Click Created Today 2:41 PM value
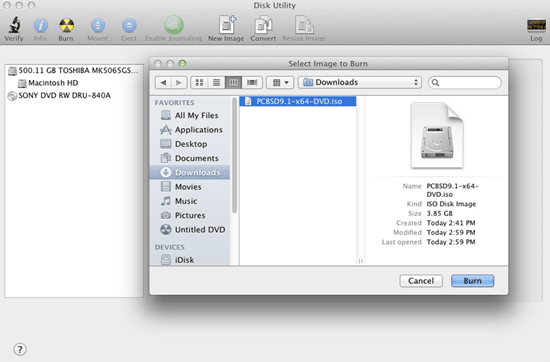The image size is (550, 362). [451, 223]
